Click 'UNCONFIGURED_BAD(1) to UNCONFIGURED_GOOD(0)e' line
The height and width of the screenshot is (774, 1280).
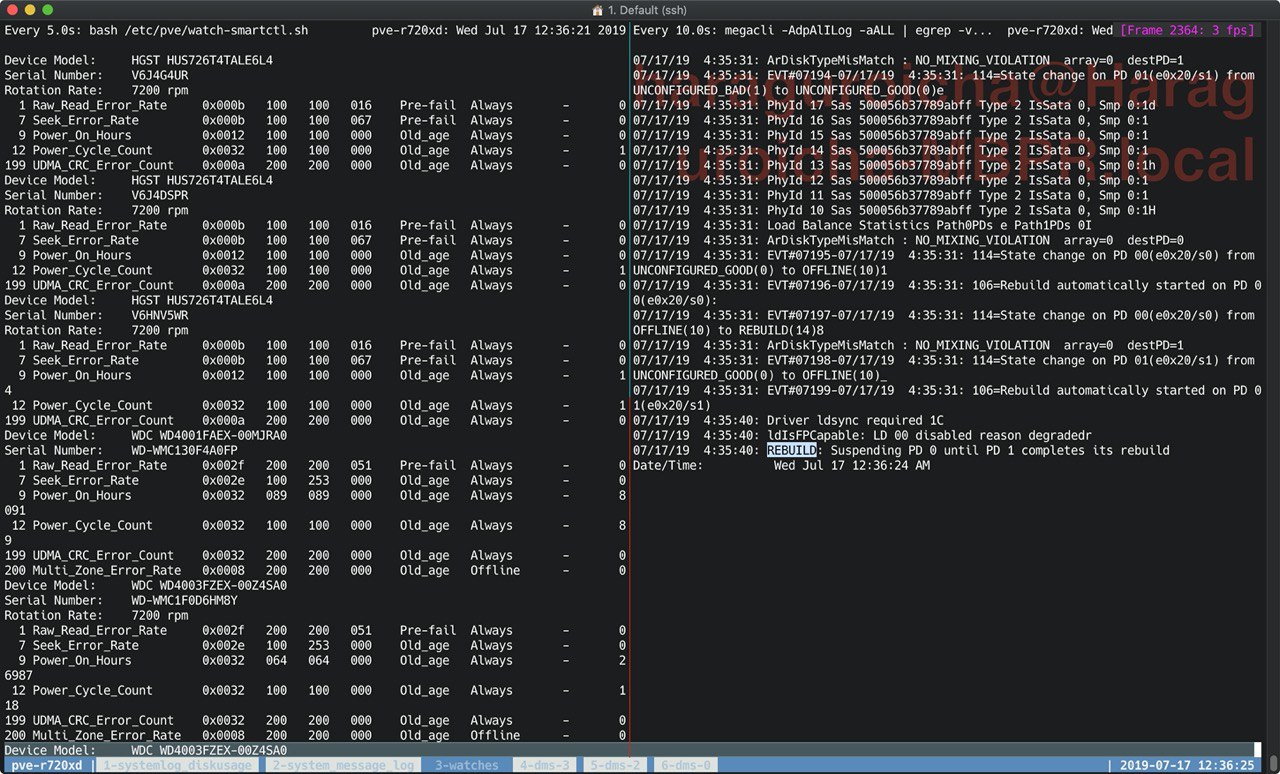click(x=788, y=90)
